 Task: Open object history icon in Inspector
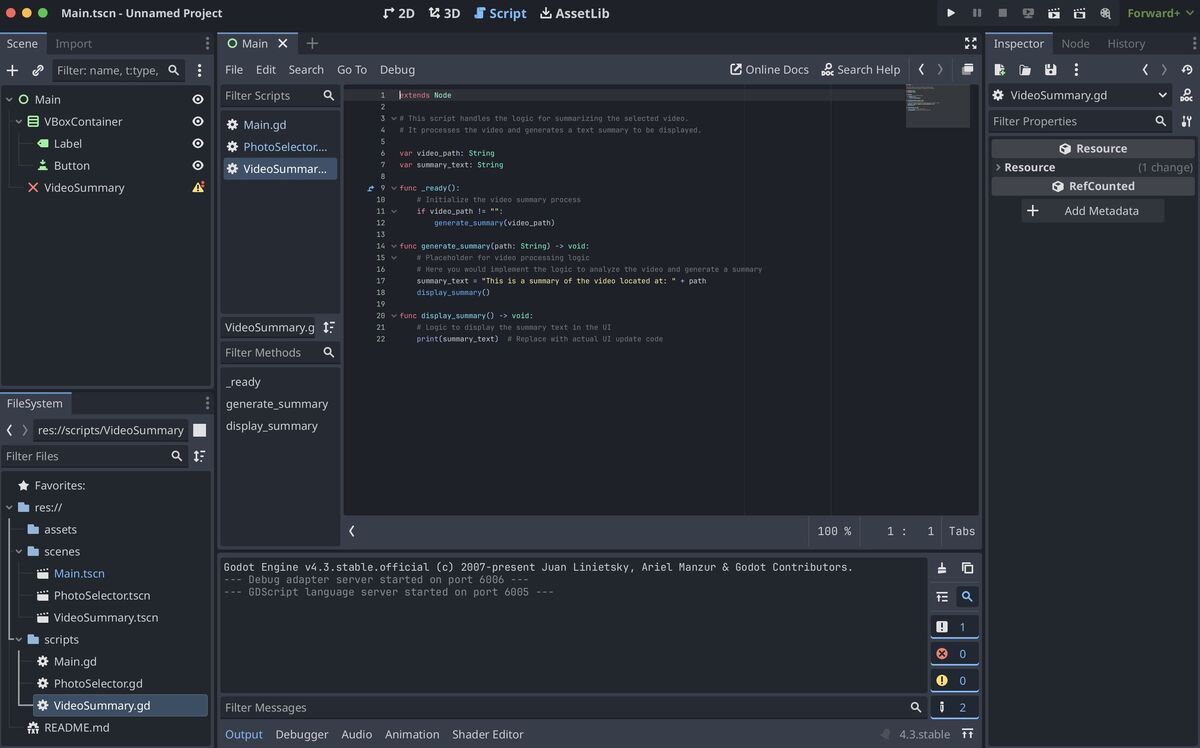click(x=1187, y=70)
